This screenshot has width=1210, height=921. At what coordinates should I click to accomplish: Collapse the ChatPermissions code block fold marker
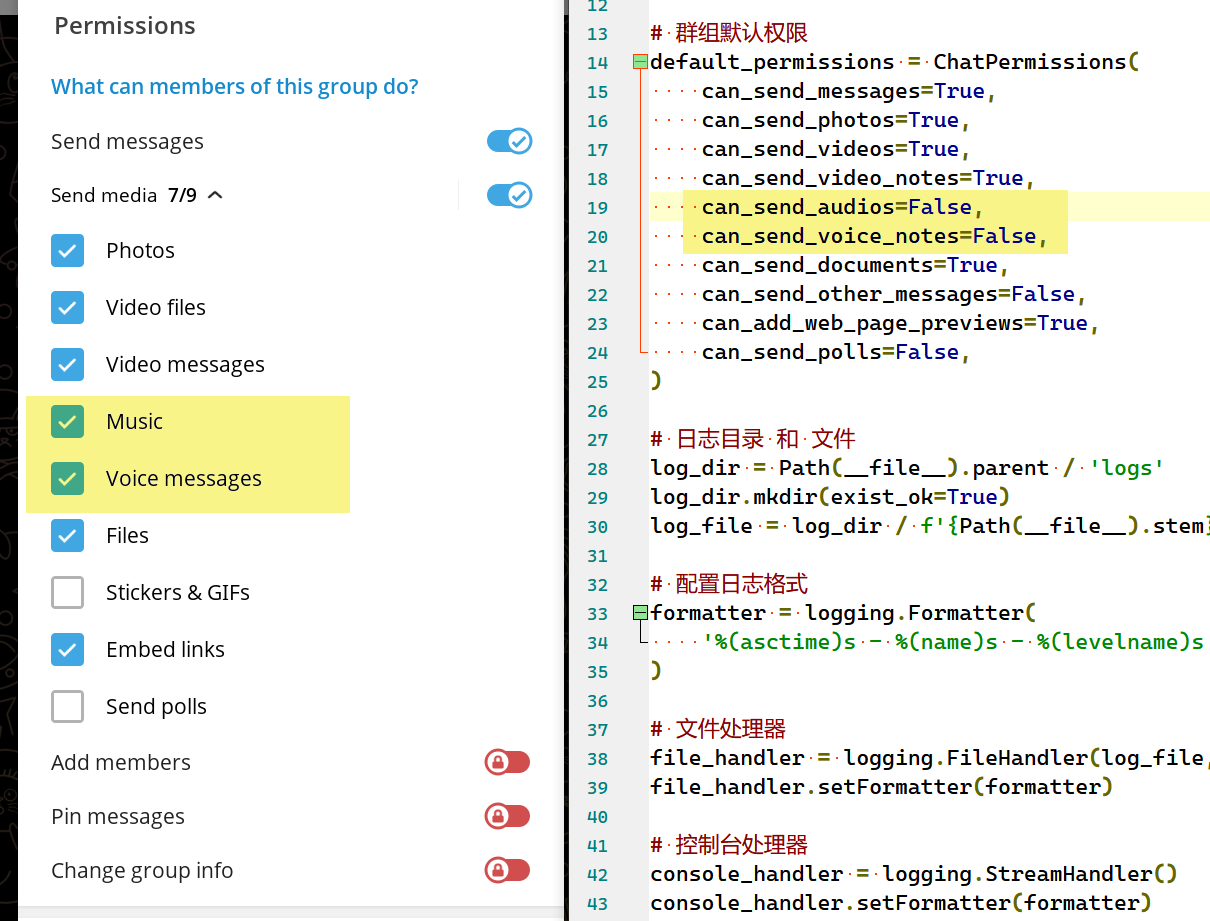[x=640, y=62]
